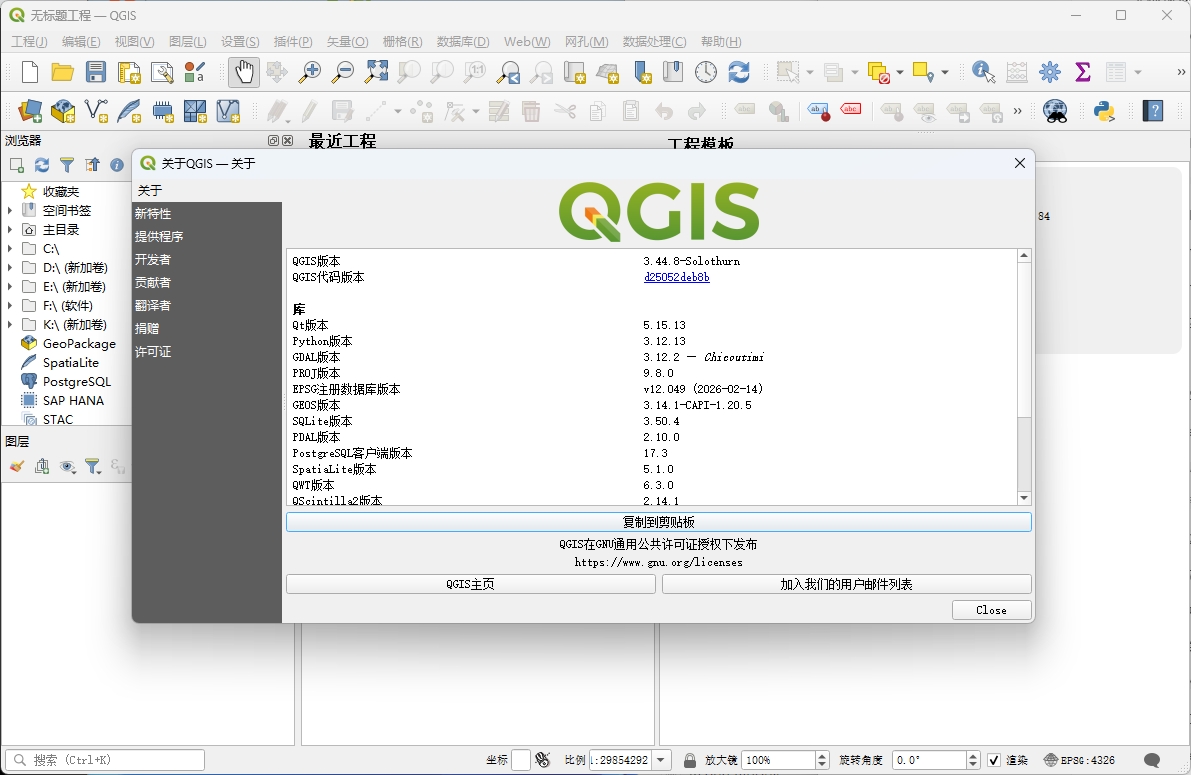
Task: Expand the D:\ drive node
Action: (10, 267)
